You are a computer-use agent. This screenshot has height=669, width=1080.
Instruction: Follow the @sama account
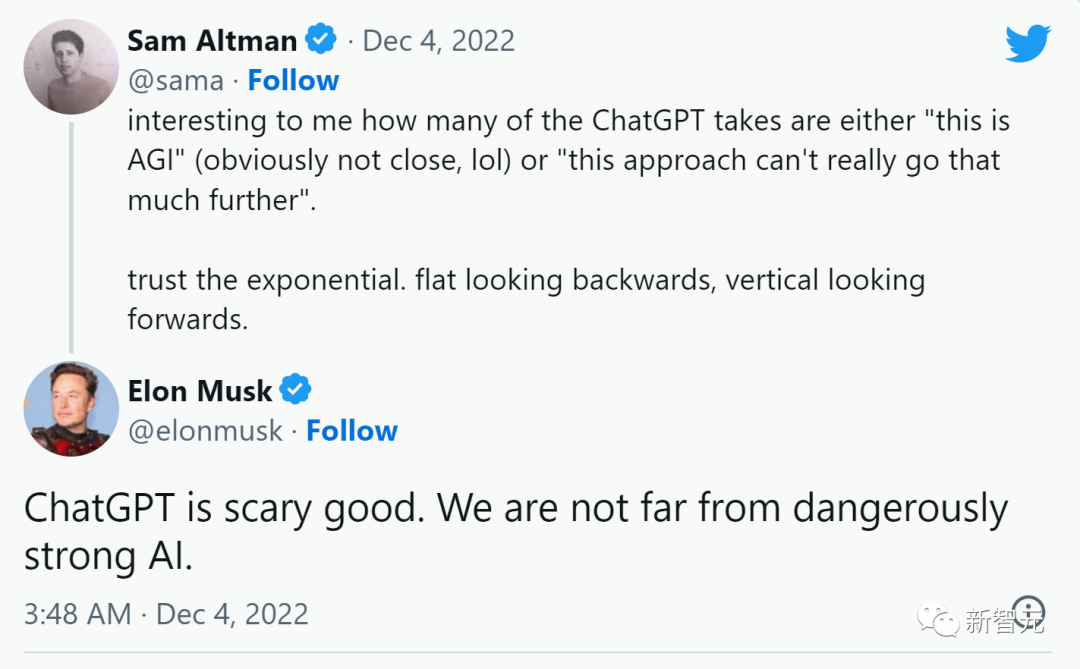(293, 80)
